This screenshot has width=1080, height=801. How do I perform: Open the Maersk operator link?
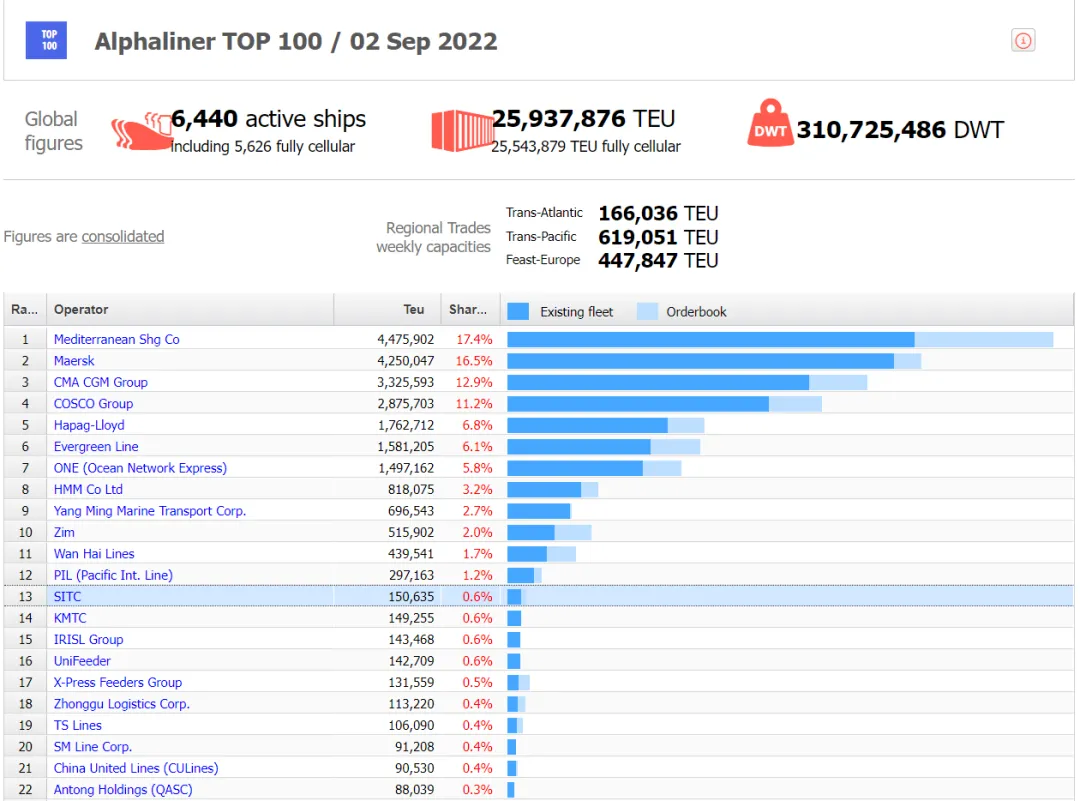pos(74,360)
